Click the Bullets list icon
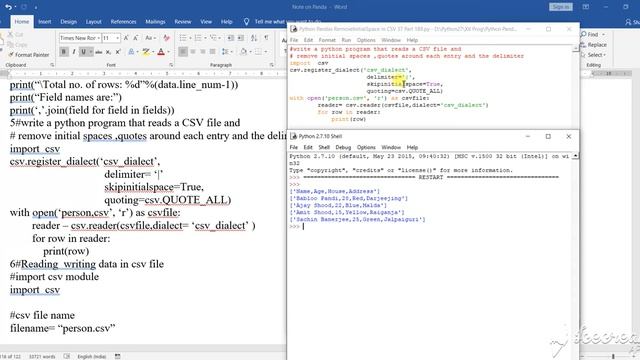 pyautogui.click(x=182, y=38)
